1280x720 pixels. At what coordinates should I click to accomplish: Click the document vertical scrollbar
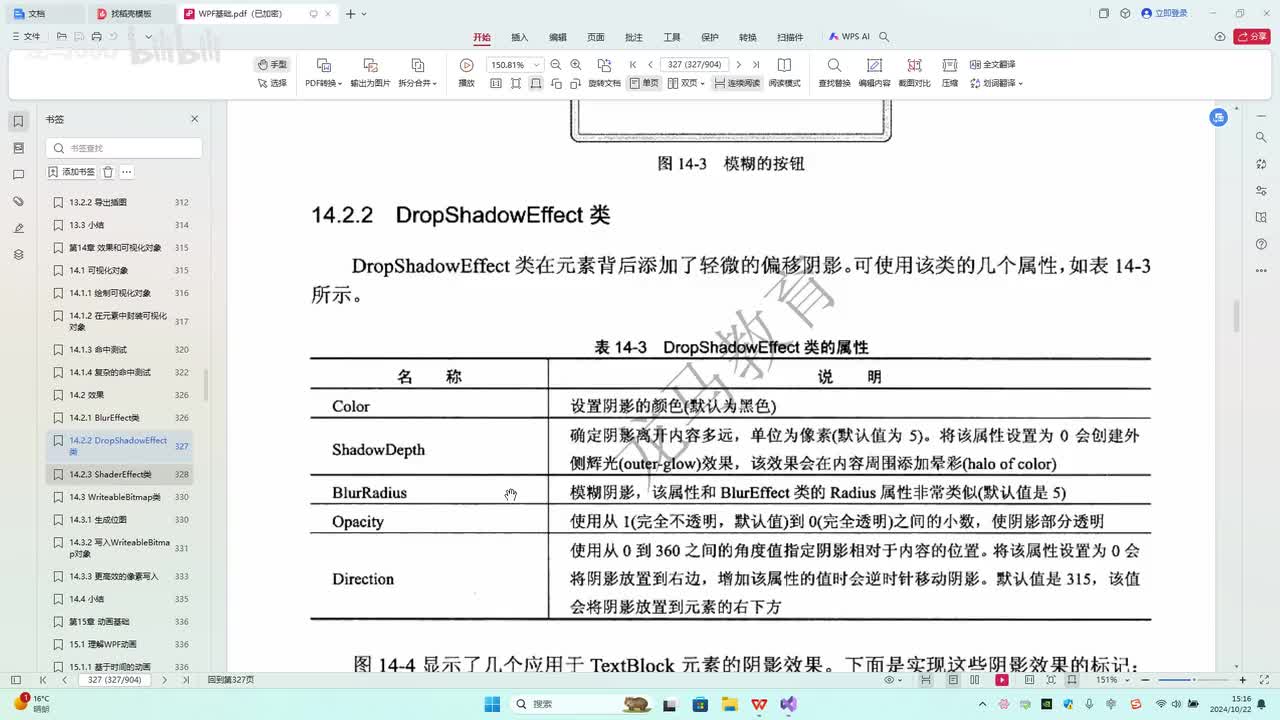click(1236, 318)
